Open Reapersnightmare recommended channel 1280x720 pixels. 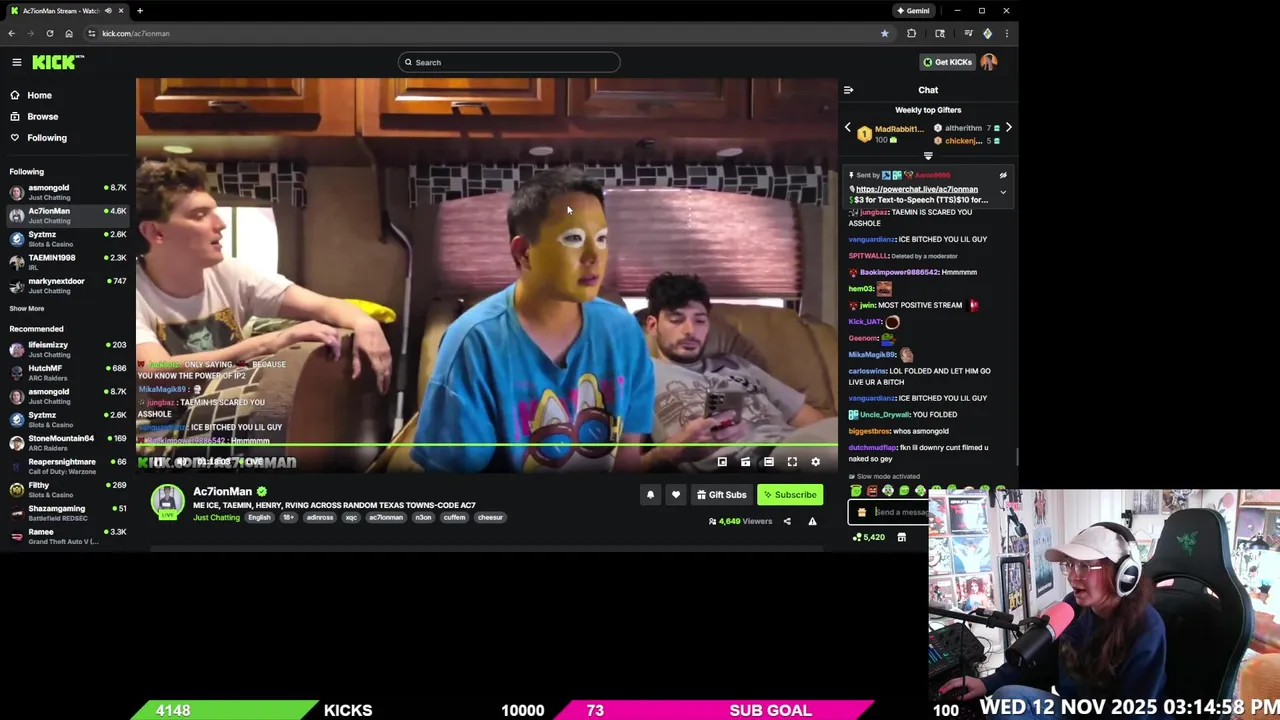68,466
